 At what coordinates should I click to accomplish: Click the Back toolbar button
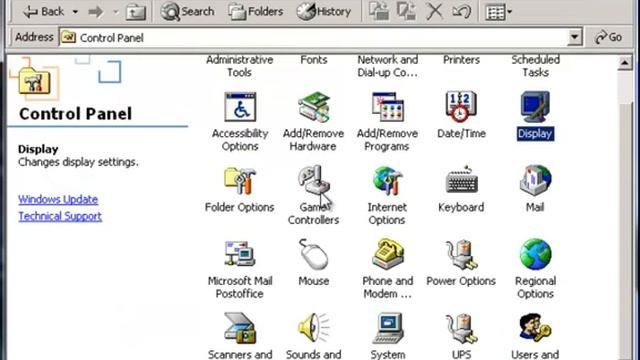point(44,11)
